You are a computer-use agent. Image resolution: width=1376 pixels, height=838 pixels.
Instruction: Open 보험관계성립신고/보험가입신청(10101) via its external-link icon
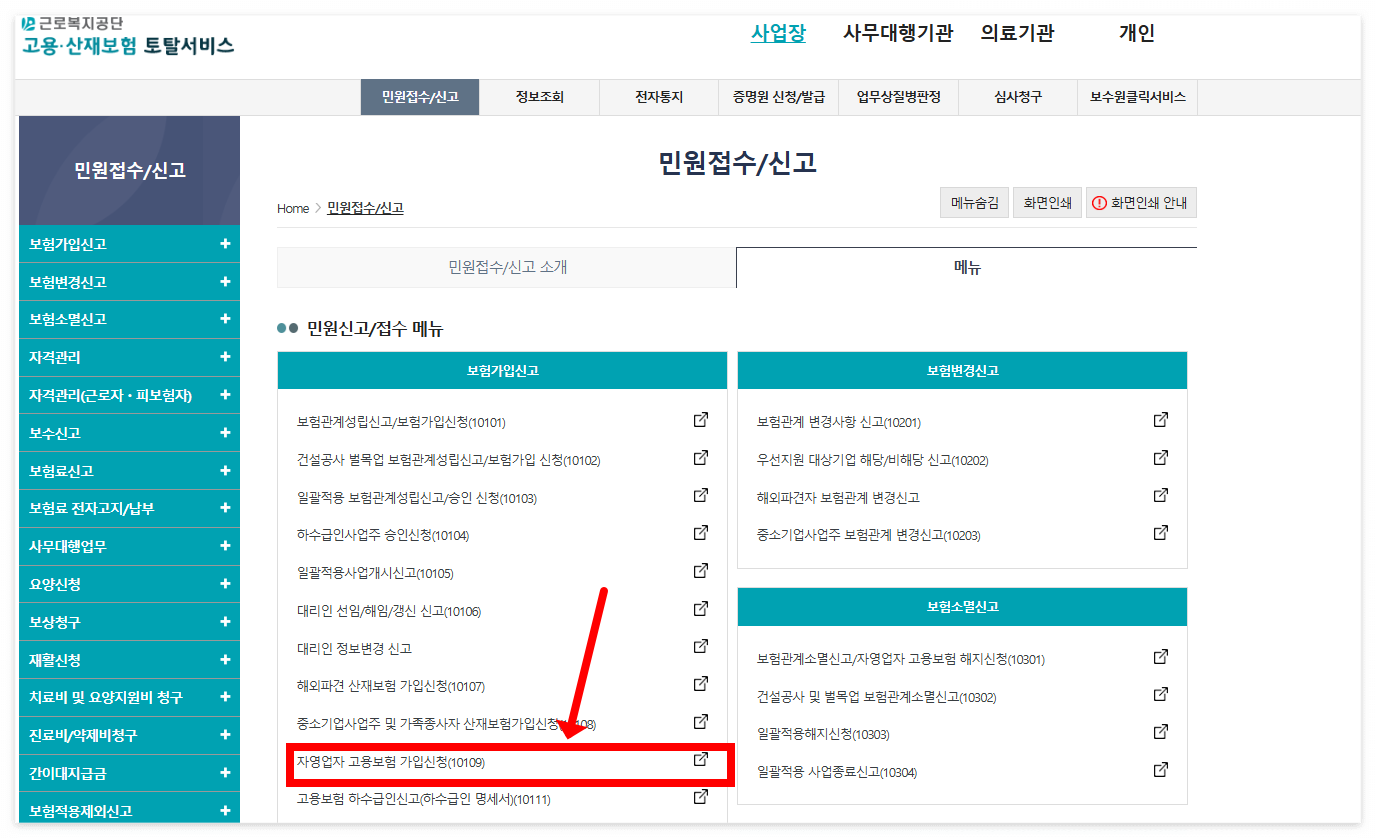[701, 419]
